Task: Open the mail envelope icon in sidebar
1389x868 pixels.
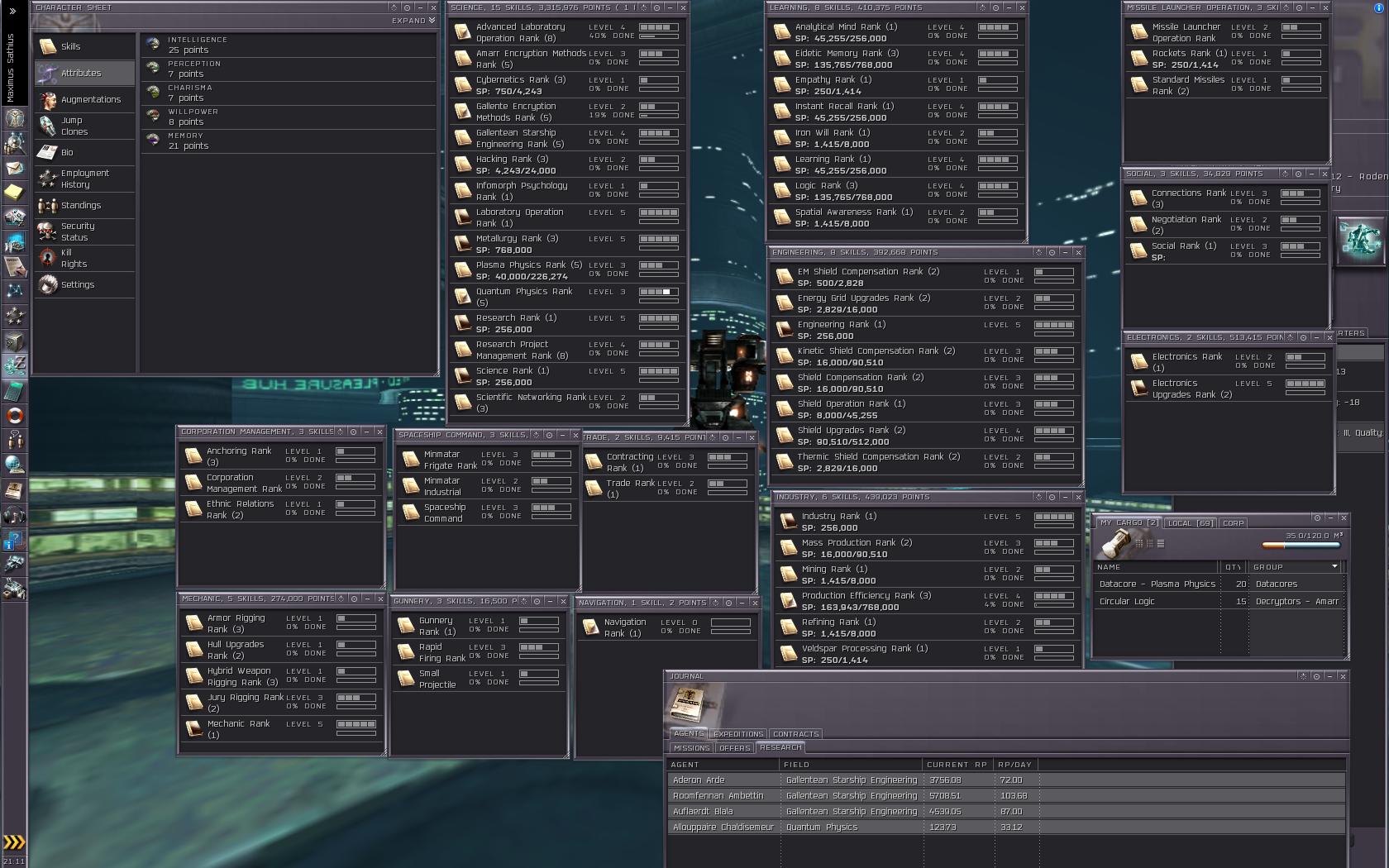Action: point(14,169)
